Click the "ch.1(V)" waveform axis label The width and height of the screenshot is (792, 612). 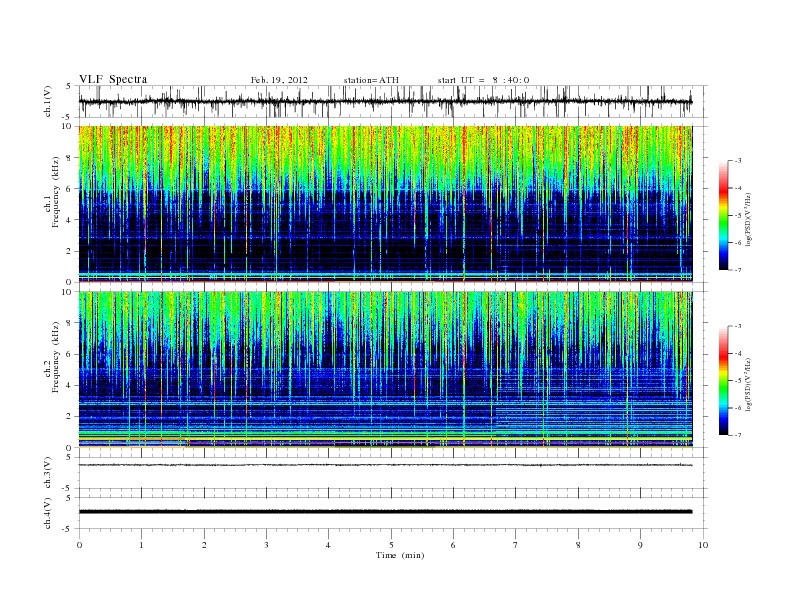(48, 101)
